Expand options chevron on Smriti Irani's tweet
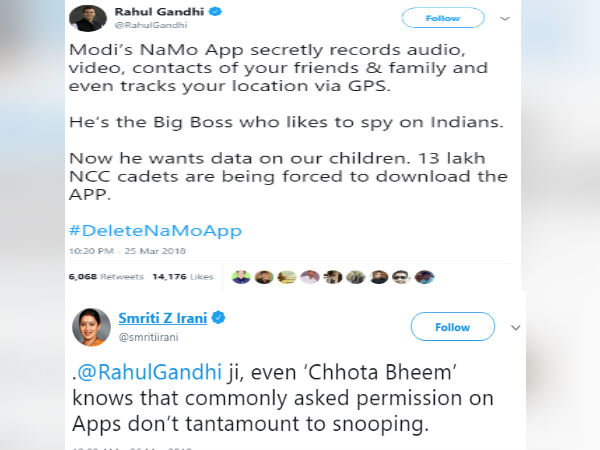This screenshot has height=450, width=600. [x=516, y=327]
